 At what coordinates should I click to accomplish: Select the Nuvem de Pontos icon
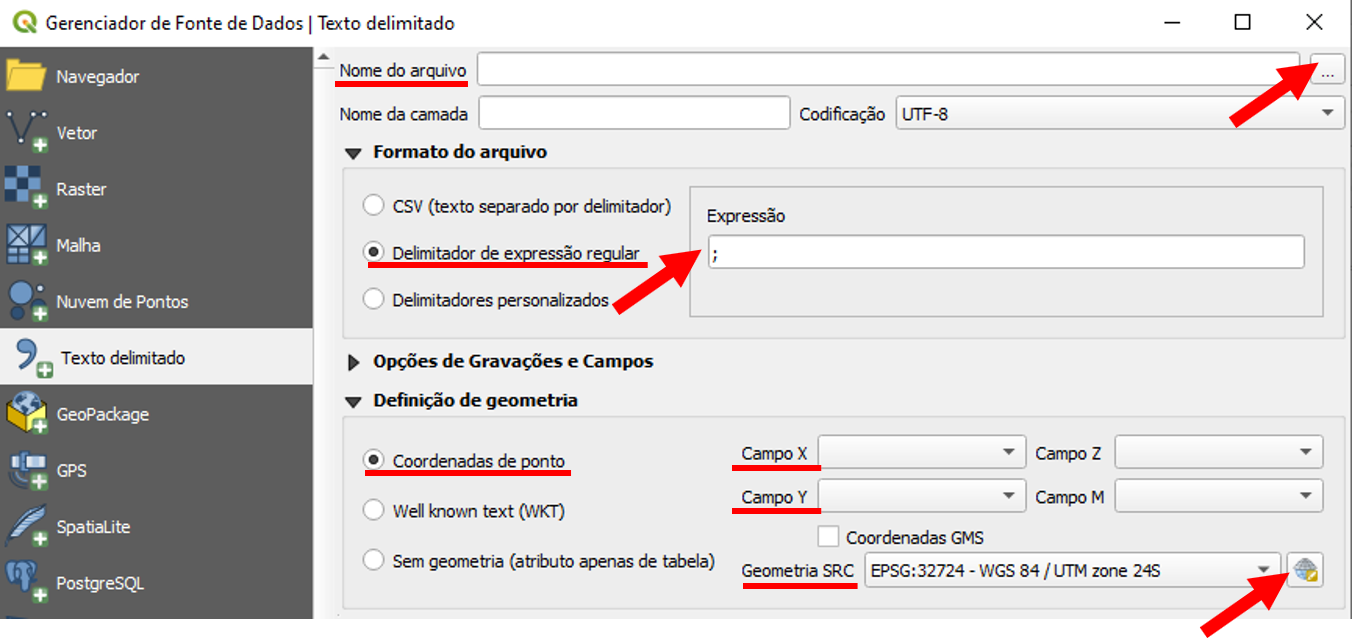pyautogui.click(x=26, y=301)
